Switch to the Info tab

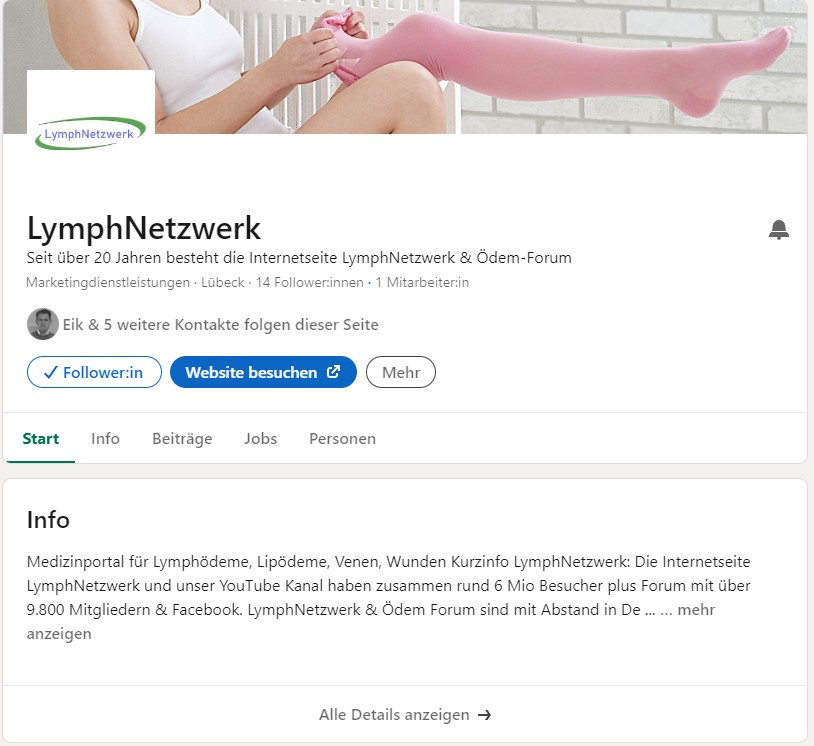point(105,439)
